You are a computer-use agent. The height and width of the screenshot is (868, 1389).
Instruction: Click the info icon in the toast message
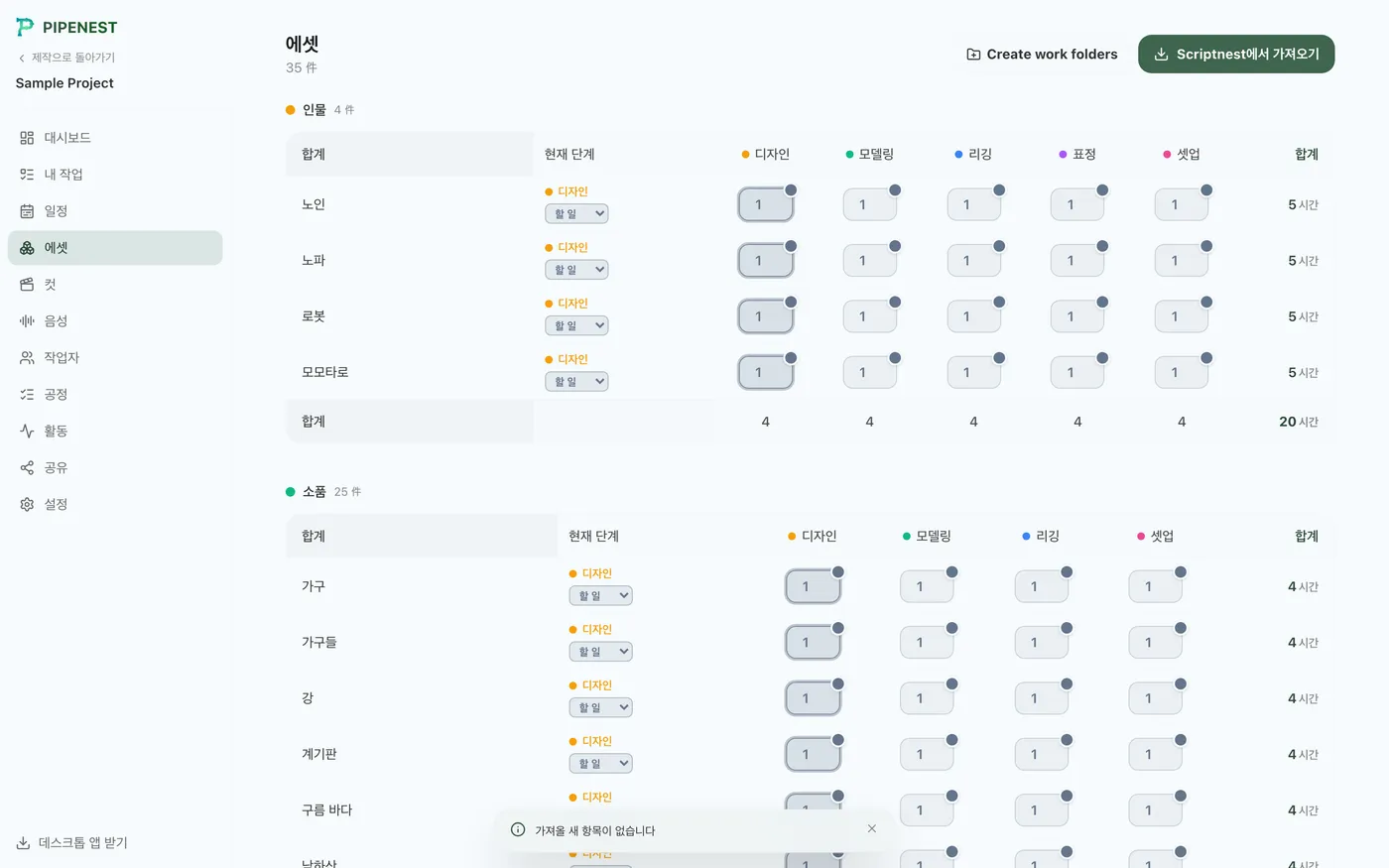(x=518, y=829)
